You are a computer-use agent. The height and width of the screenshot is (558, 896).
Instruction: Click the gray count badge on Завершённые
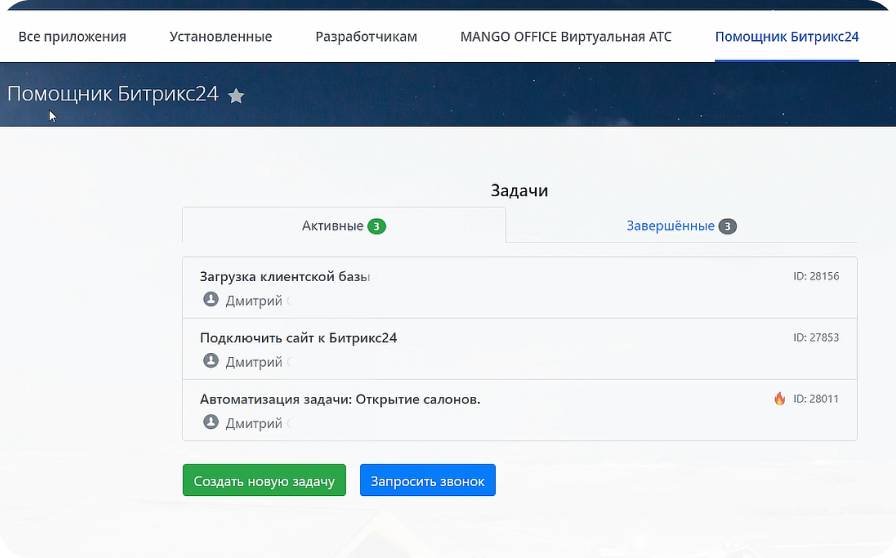coord(728,227)
